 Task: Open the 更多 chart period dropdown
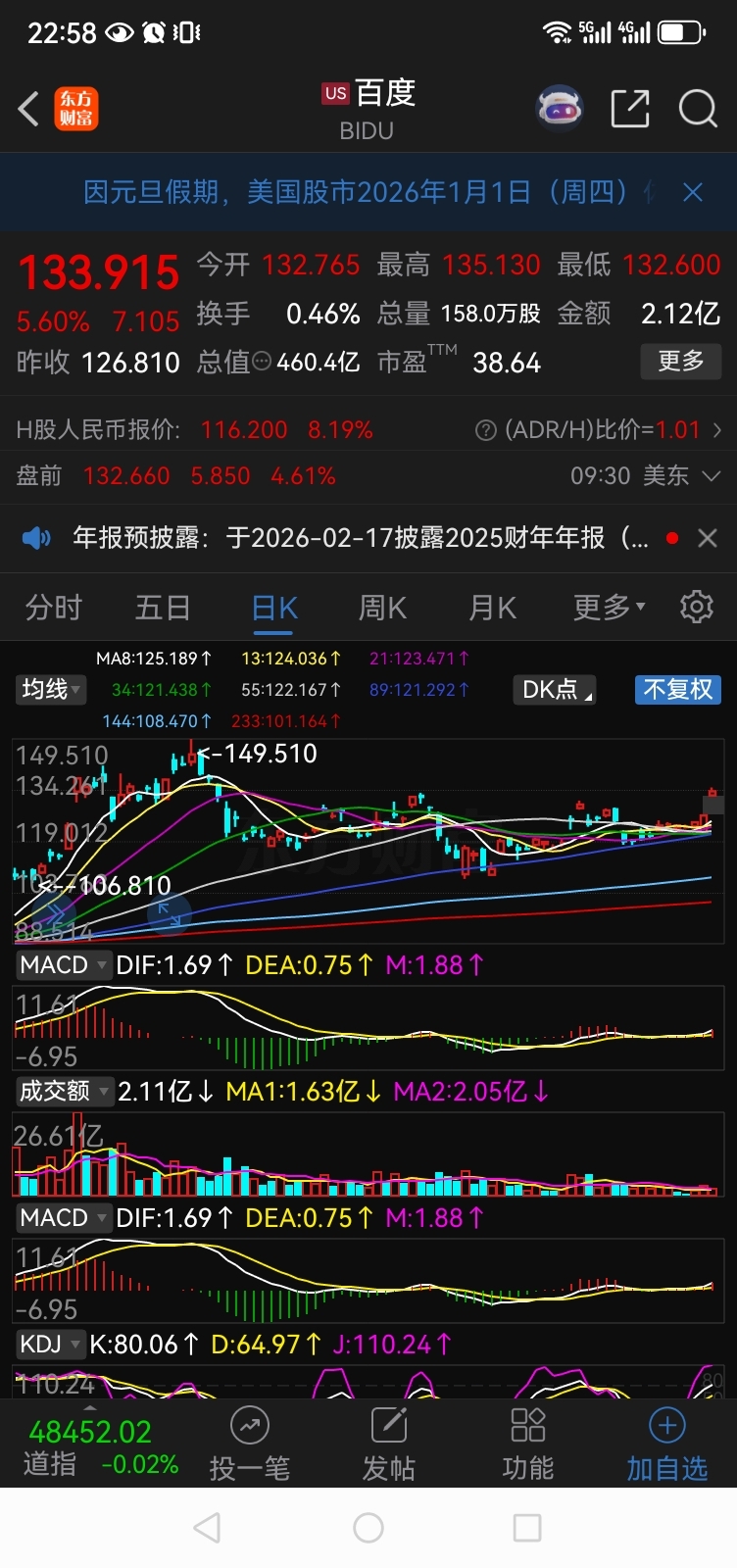610,608
